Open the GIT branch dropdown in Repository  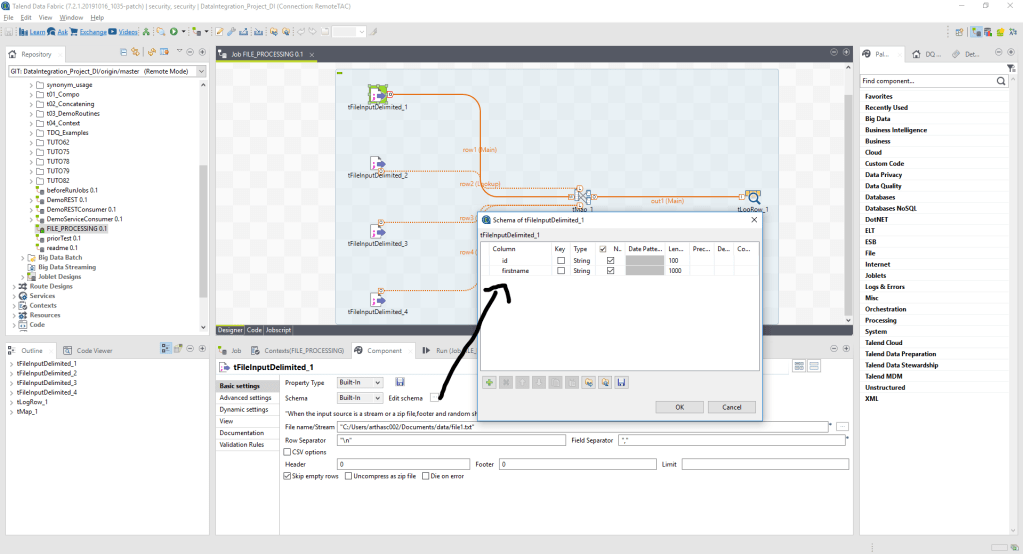tap(201, 71)
